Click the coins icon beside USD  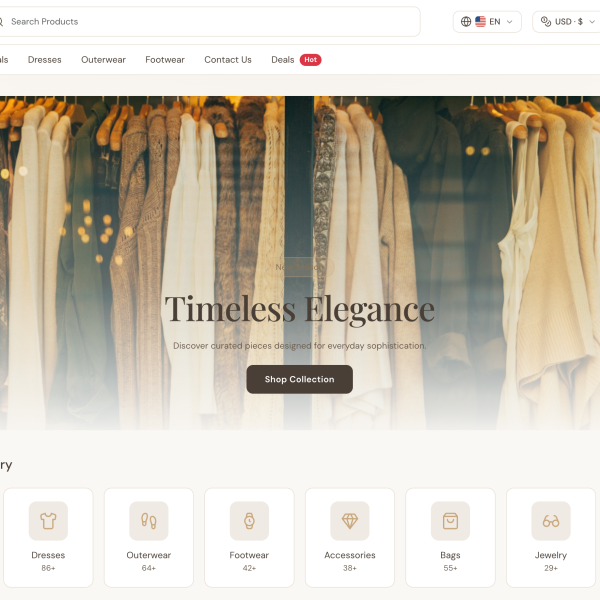[546, 22]
